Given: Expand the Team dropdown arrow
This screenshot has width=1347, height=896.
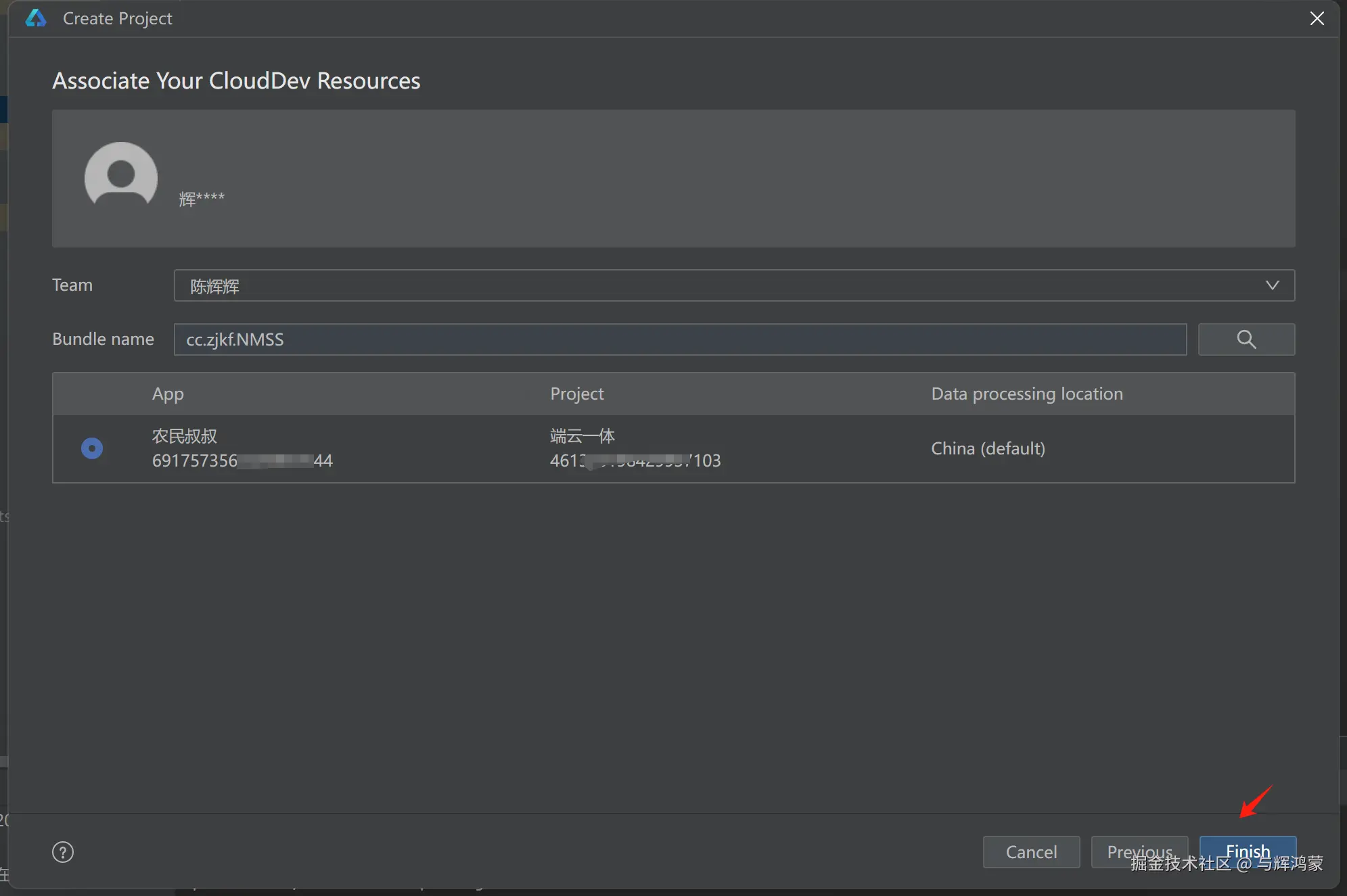Looking at the screenshot, I should (1272, 285).
